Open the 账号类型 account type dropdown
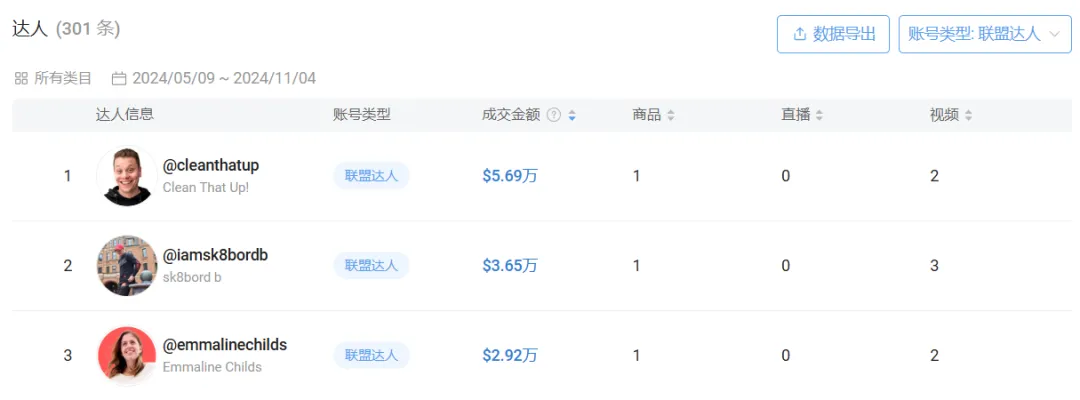The height and width of the screenshot is (400, 1080). click(x=984, y=34)
